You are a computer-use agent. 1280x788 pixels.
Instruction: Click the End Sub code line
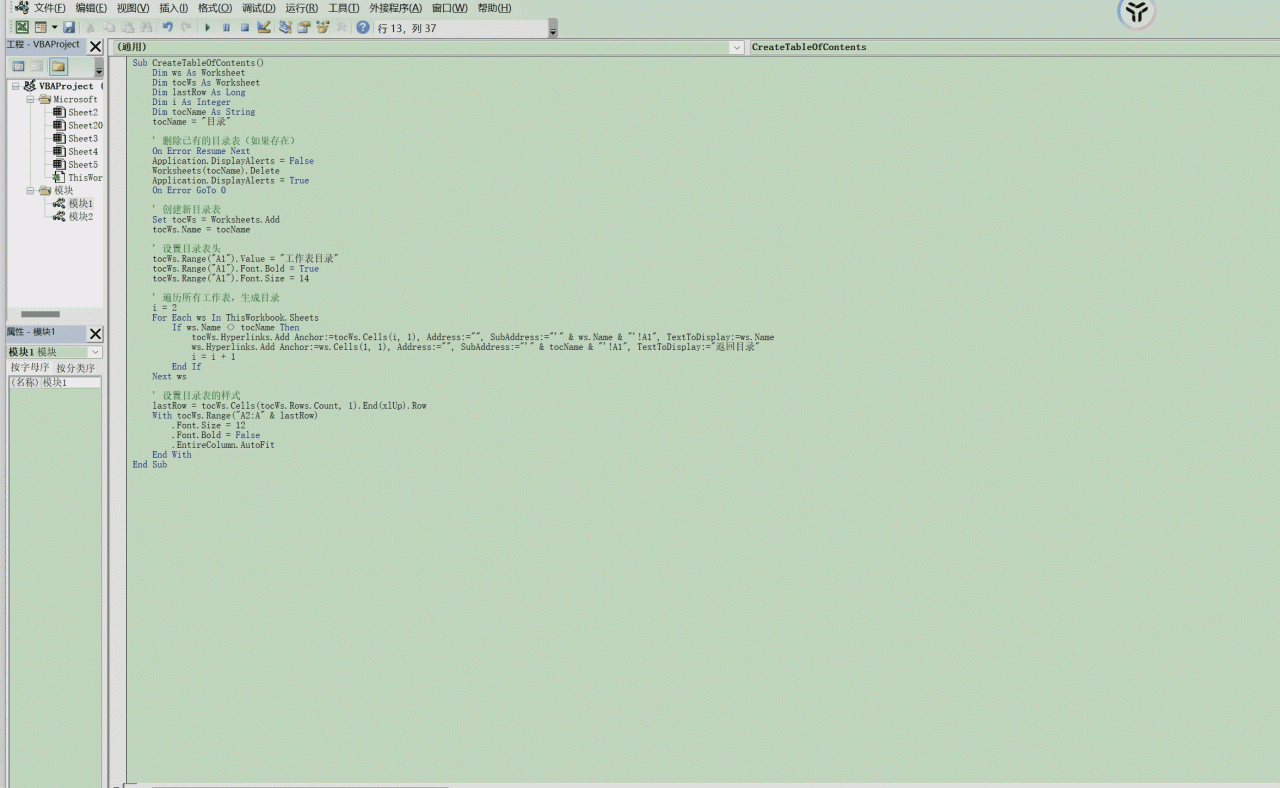tap(150, 465)
